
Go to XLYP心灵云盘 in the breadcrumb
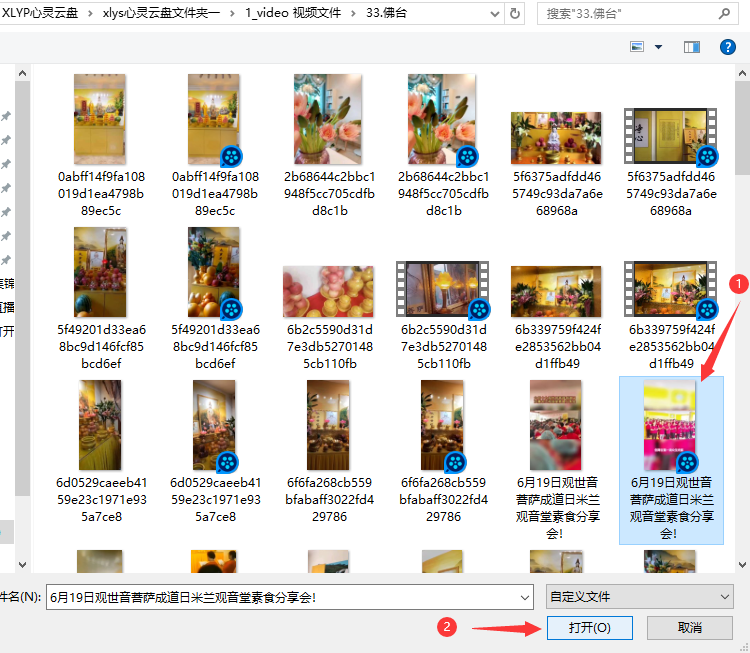[40, 13]
